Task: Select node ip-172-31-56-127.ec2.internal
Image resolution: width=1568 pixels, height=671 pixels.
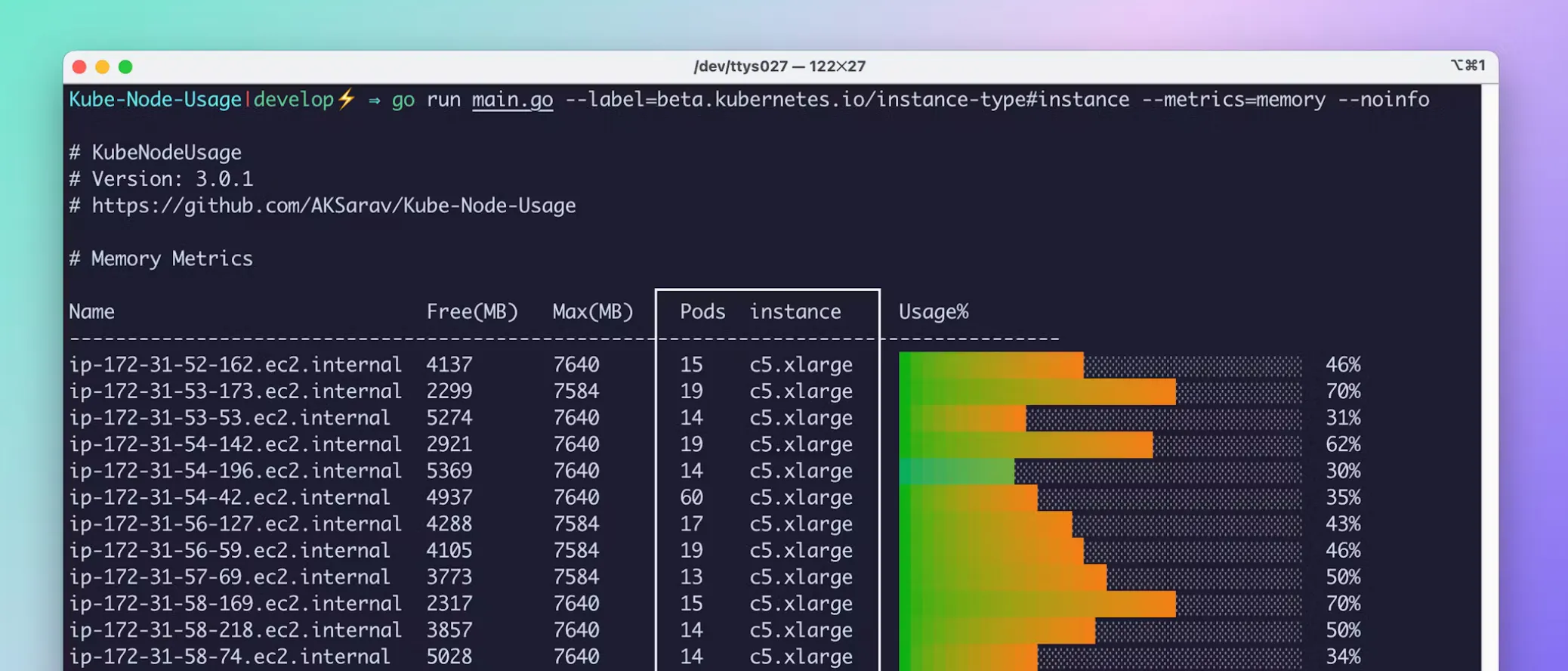Action: (235, 524)
